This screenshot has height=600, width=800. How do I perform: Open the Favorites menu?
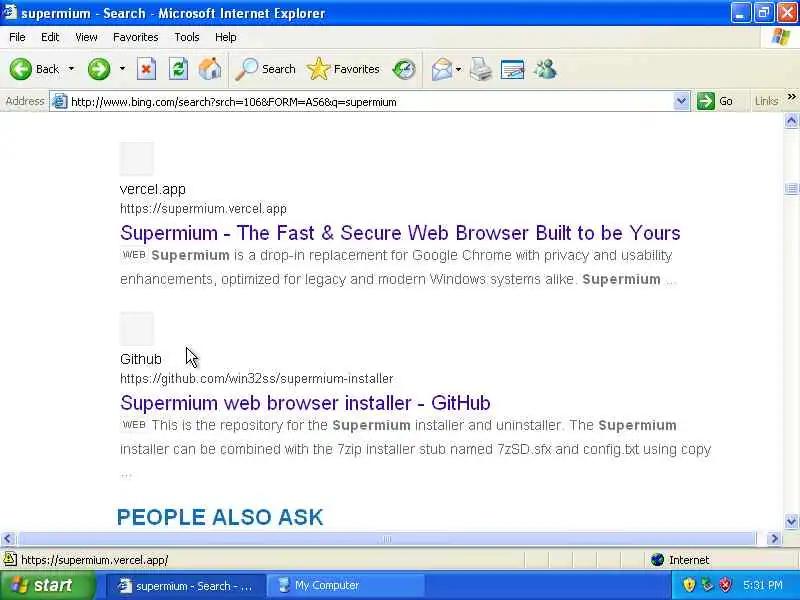[136, 37]
